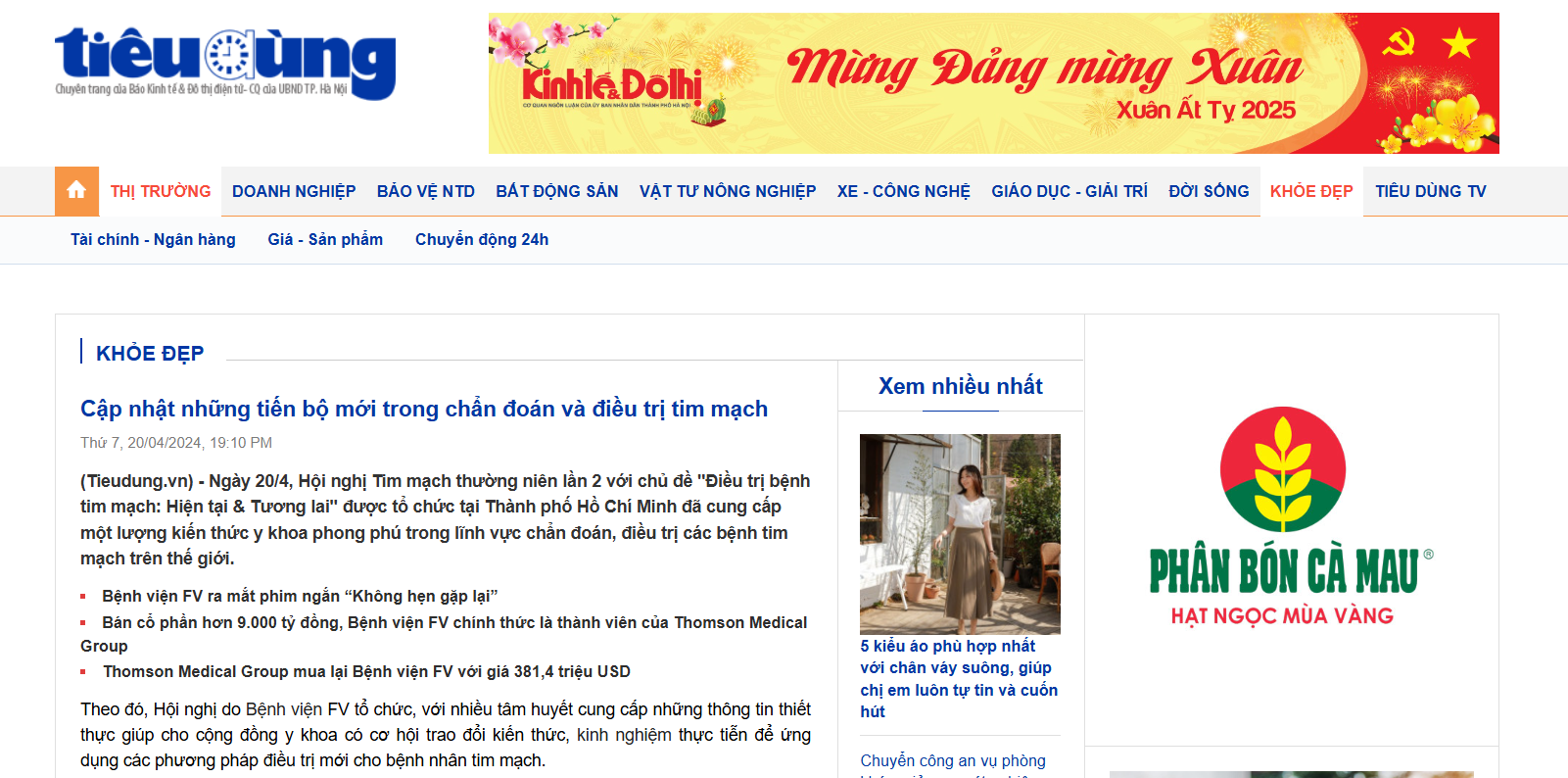This screenshot has height=778, width=1568.
Task: Open the Tiêu Dùng site logo
Action: [225, 63]
